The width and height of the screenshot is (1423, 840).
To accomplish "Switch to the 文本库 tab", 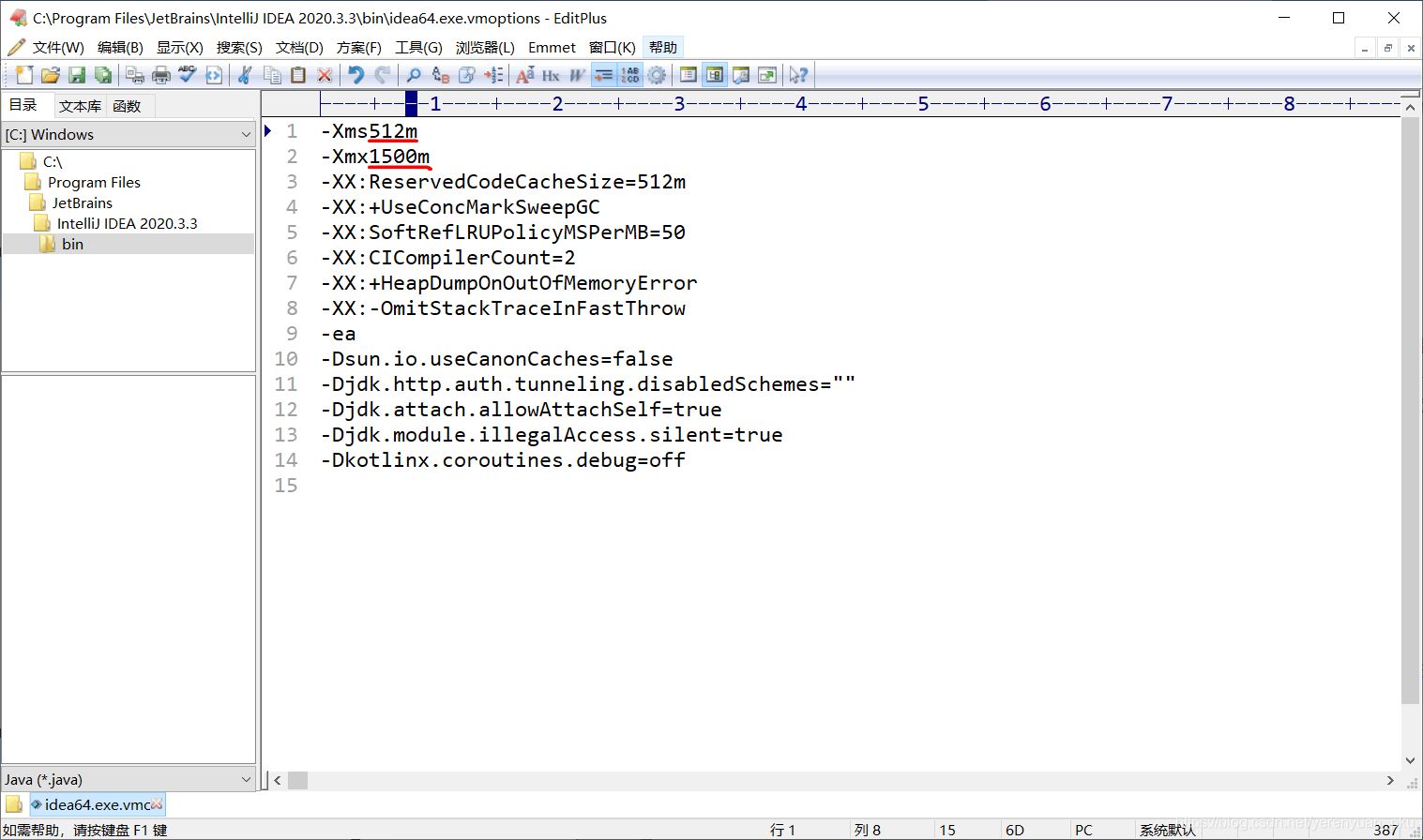I will tap(80, 106).
